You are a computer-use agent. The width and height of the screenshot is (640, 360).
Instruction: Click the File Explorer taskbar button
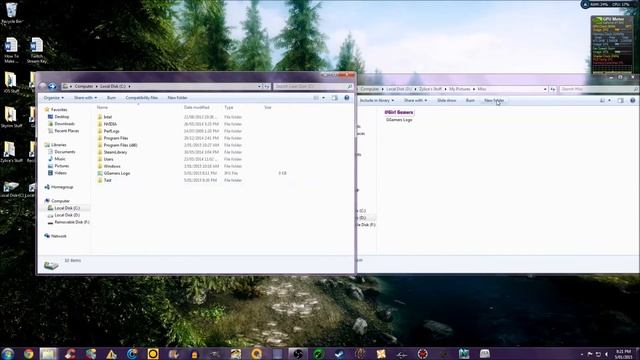pyautogui.click(x=48, y=354)
